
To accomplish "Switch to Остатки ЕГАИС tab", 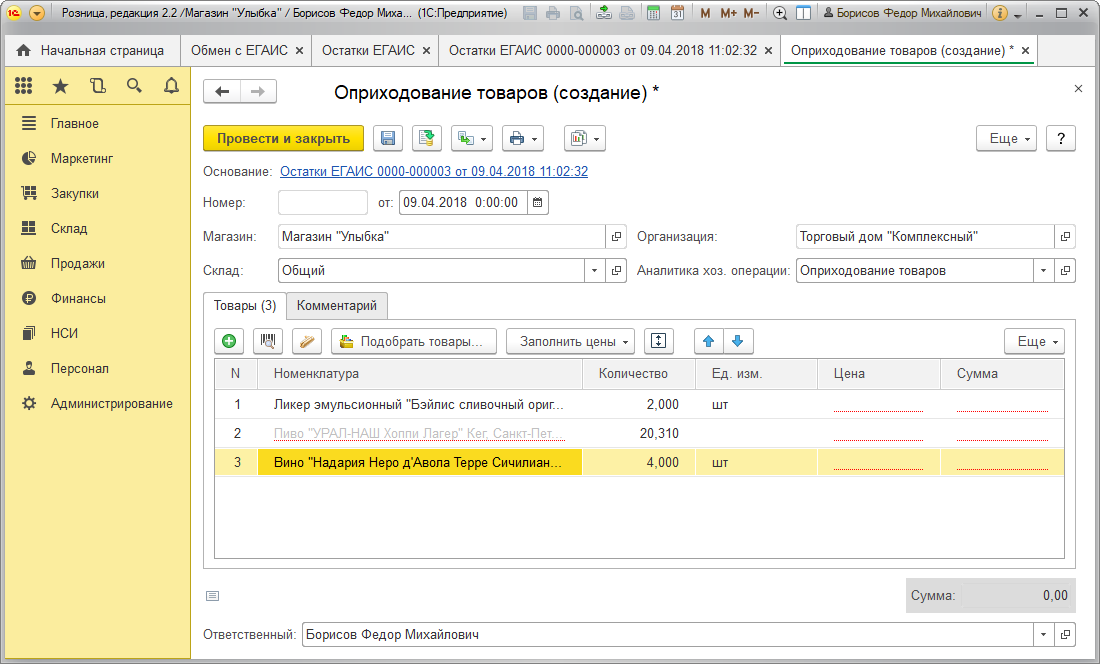I will [368, 50].
